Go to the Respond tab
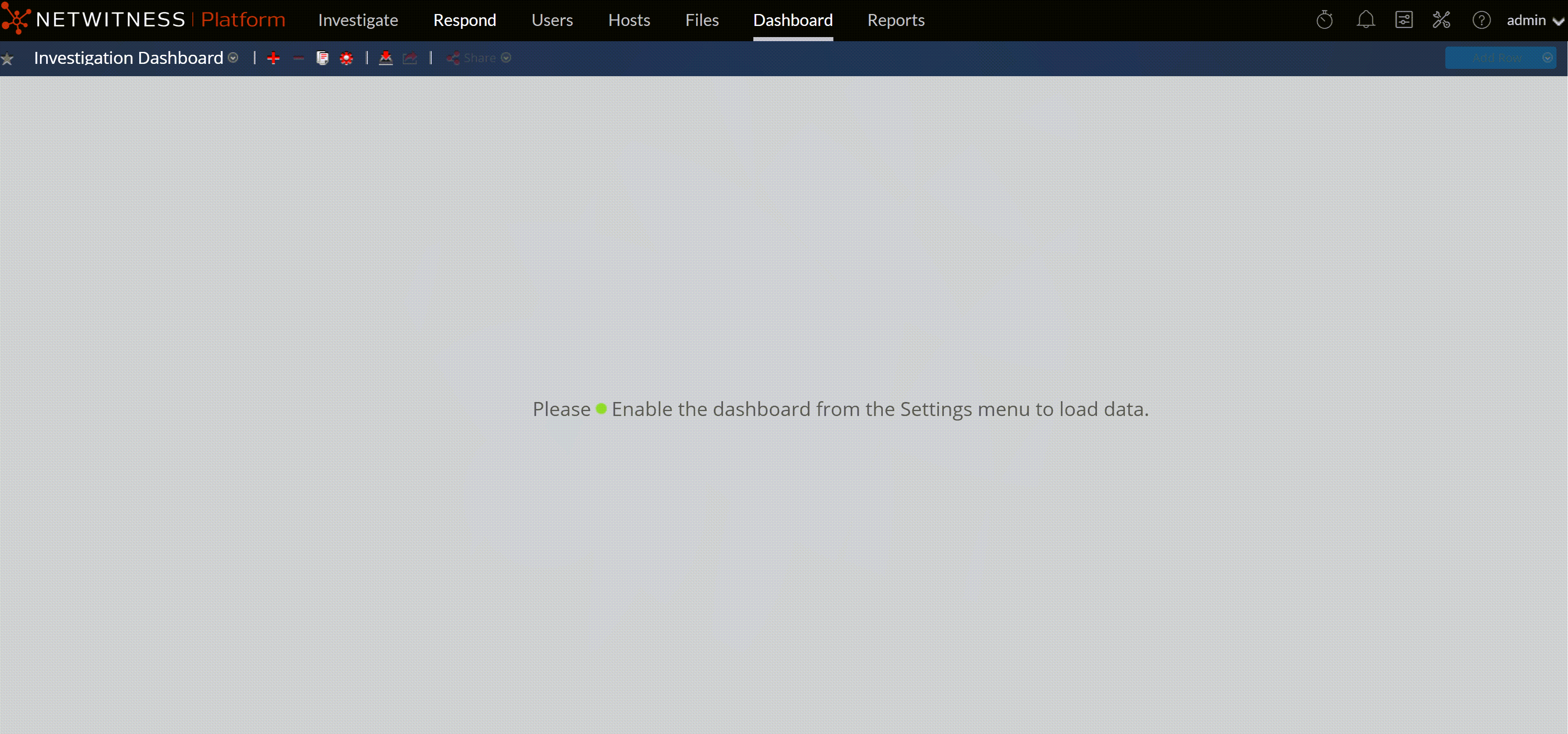This screenshot has width=1568, height=734. click(465, 20)
